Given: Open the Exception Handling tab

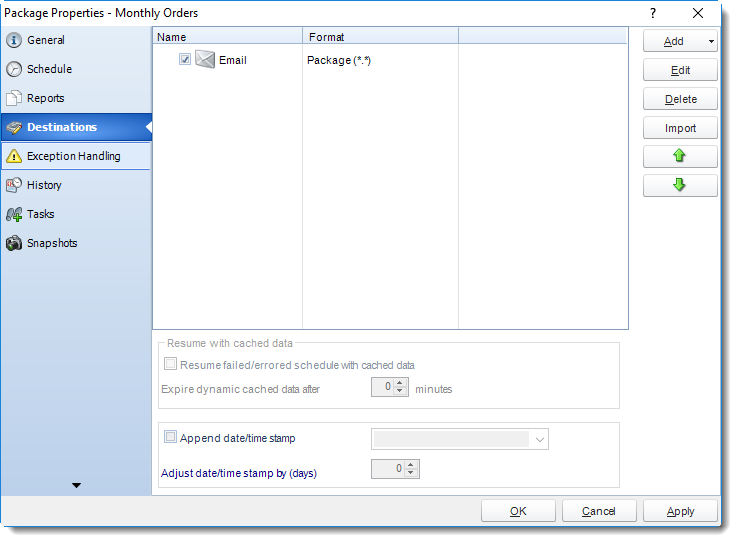Looking at the screenshot, I should coord(76,156).
